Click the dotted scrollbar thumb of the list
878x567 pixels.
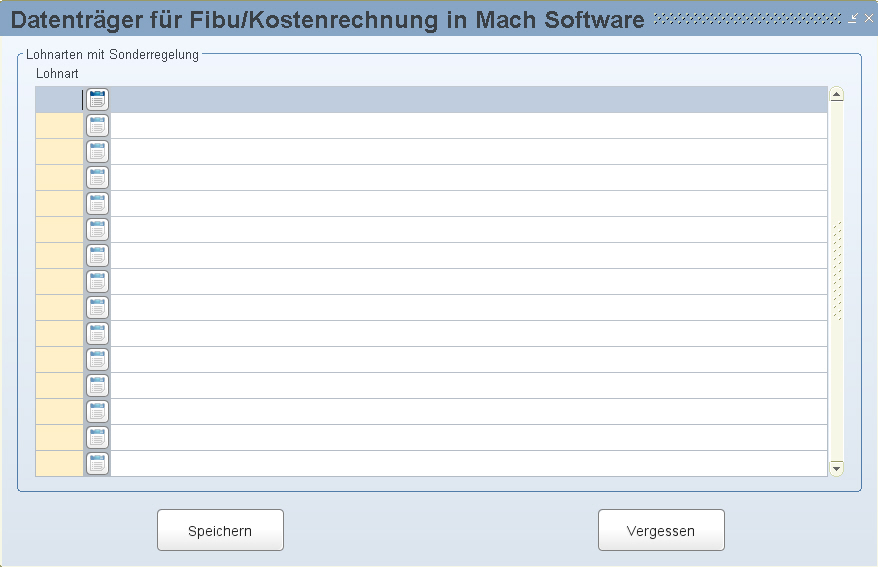point(837,271)
